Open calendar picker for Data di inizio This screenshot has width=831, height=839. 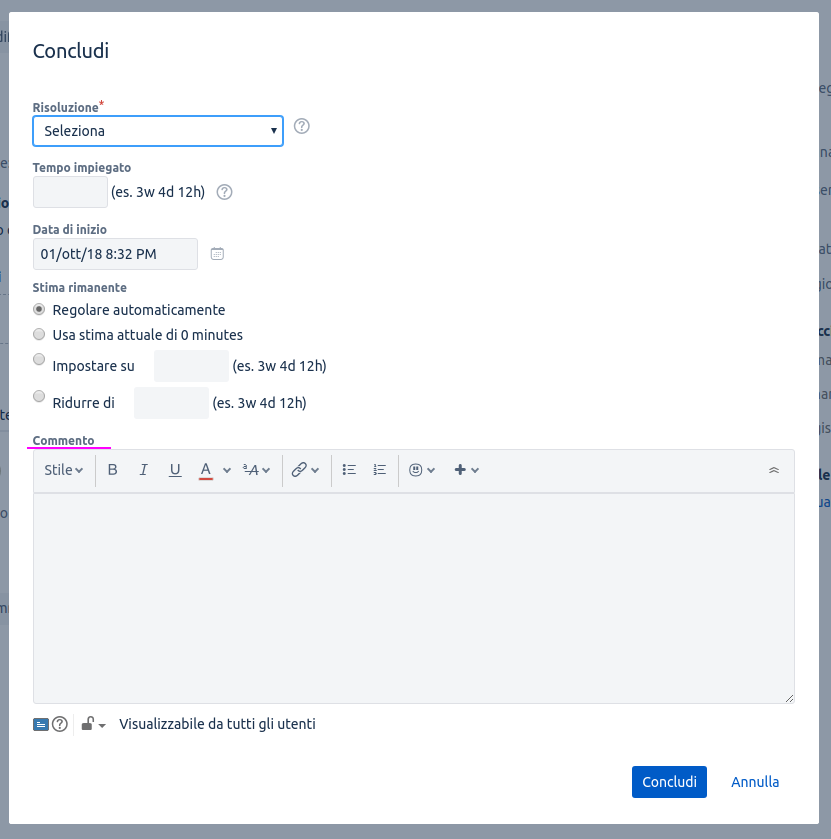(217, 254)
